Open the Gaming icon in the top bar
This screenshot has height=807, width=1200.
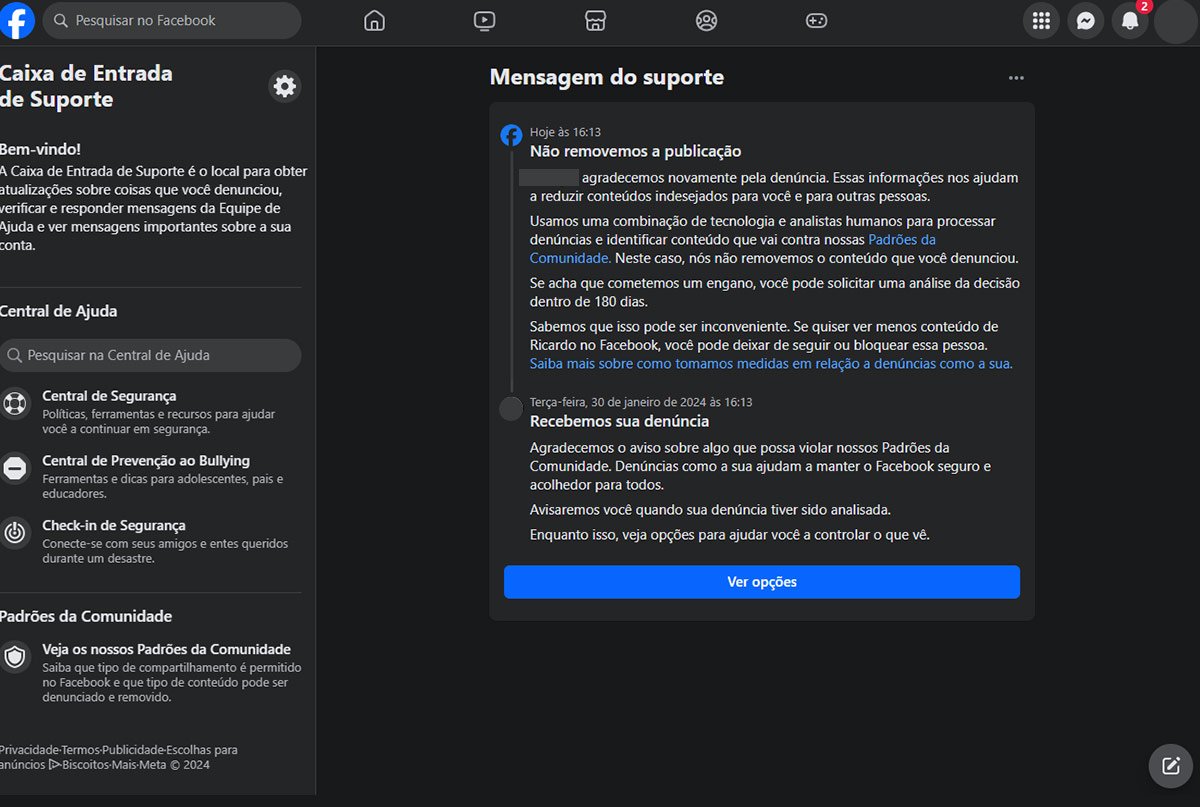tap(817, 20)
